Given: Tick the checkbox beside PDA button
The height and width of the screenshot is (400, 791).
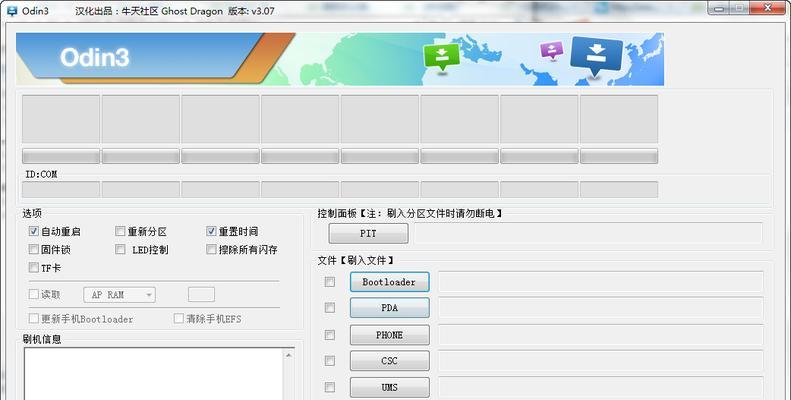Looking at the screenshot, I should 330,308.
